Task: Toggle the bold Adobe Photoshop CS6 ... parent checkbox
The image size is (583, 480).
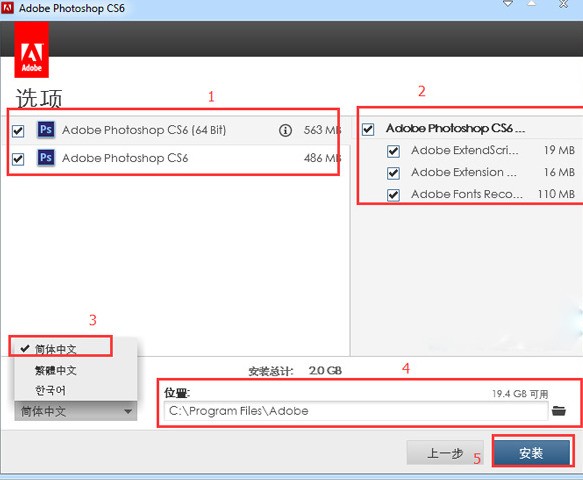Action: click(x=368, y=129)
